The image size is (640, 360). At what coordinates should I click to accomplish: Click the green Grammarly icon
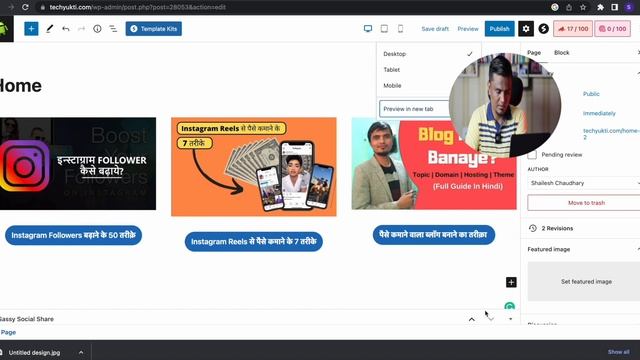pyautogui.click(x=509, y=306)
